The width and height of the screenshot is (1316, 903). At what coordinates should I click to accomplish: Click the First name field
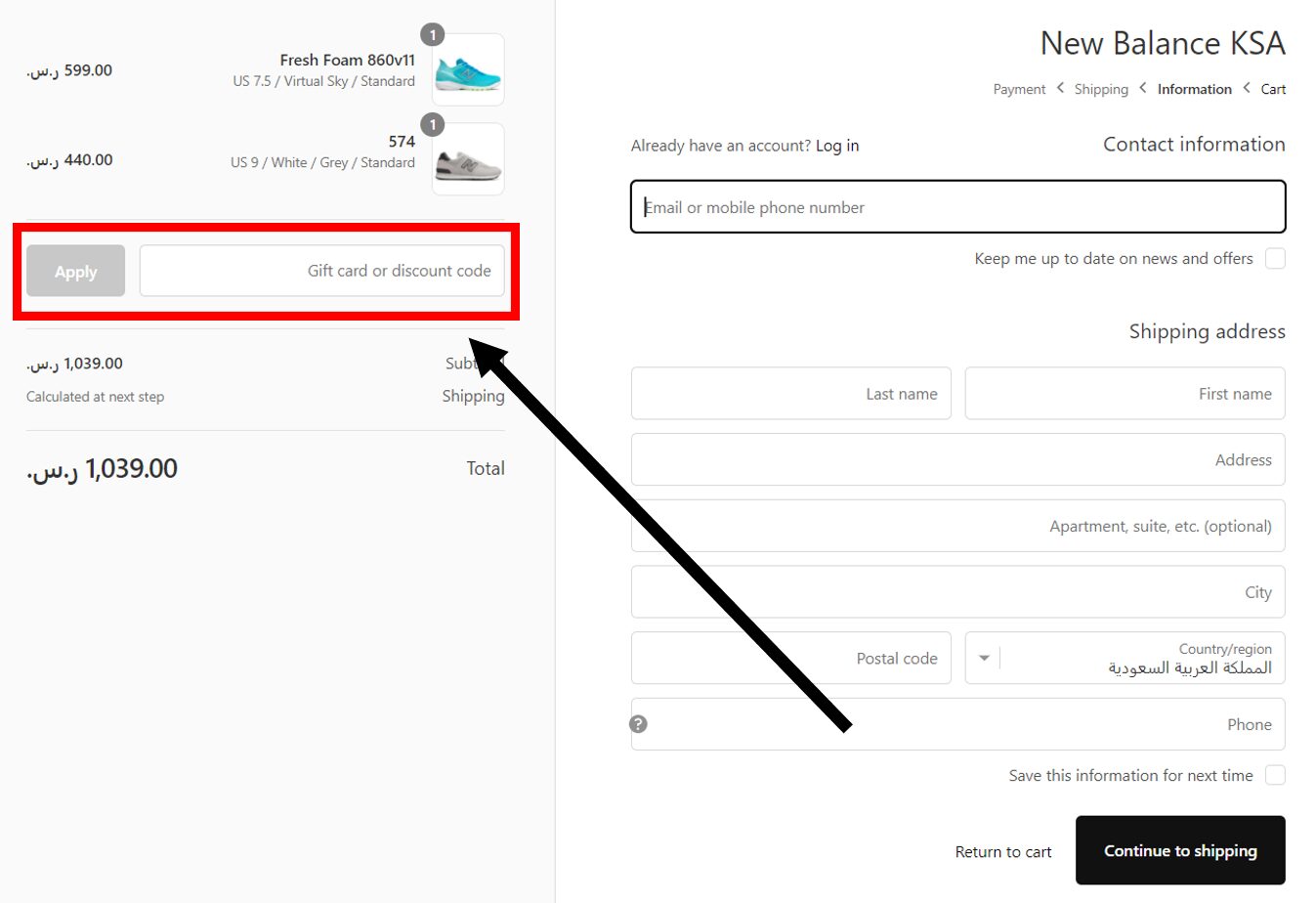(1125, 394)
